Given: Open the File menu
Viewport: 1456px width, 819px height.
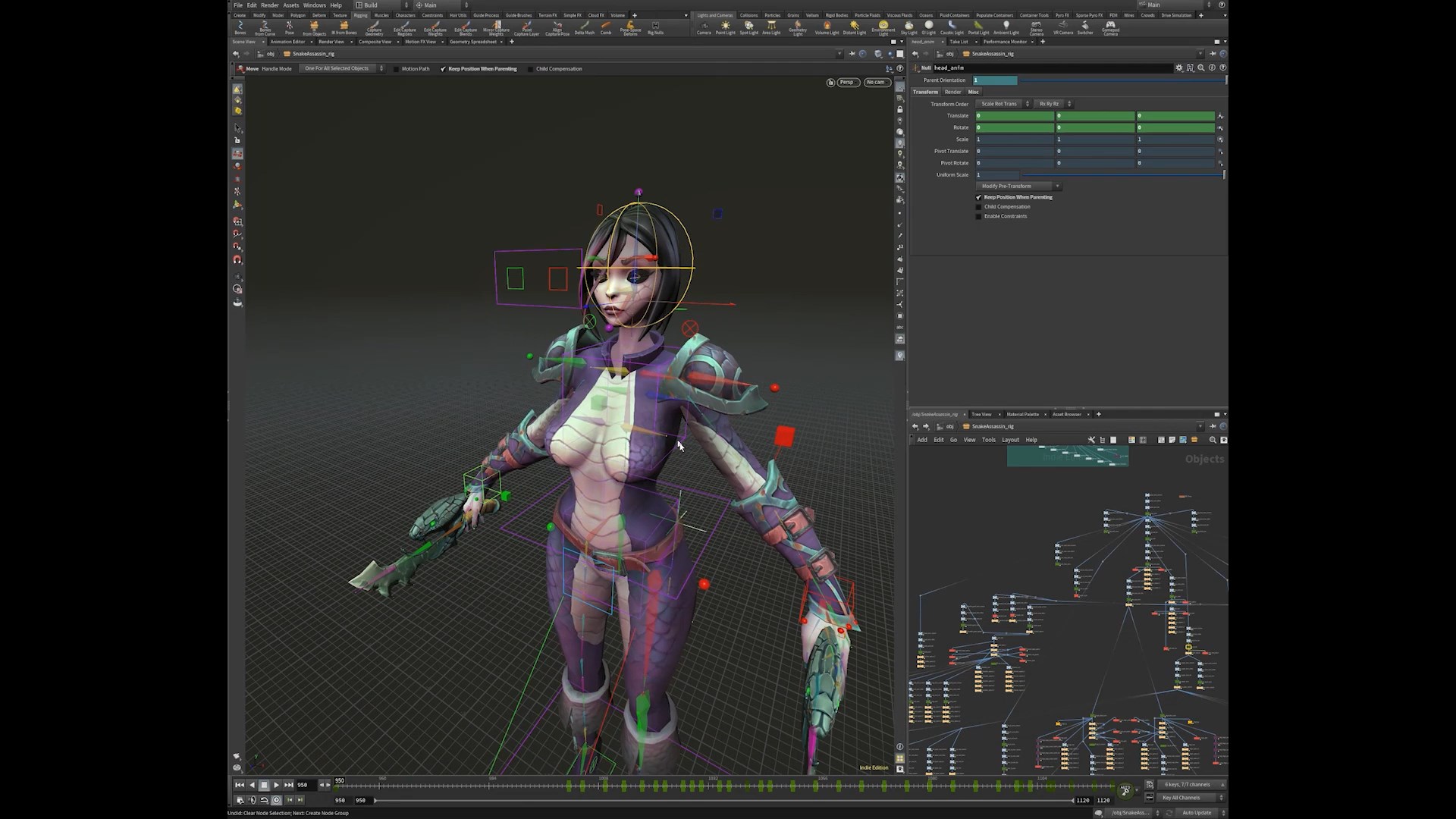Looking at the screenshot, I should (238, 5).
